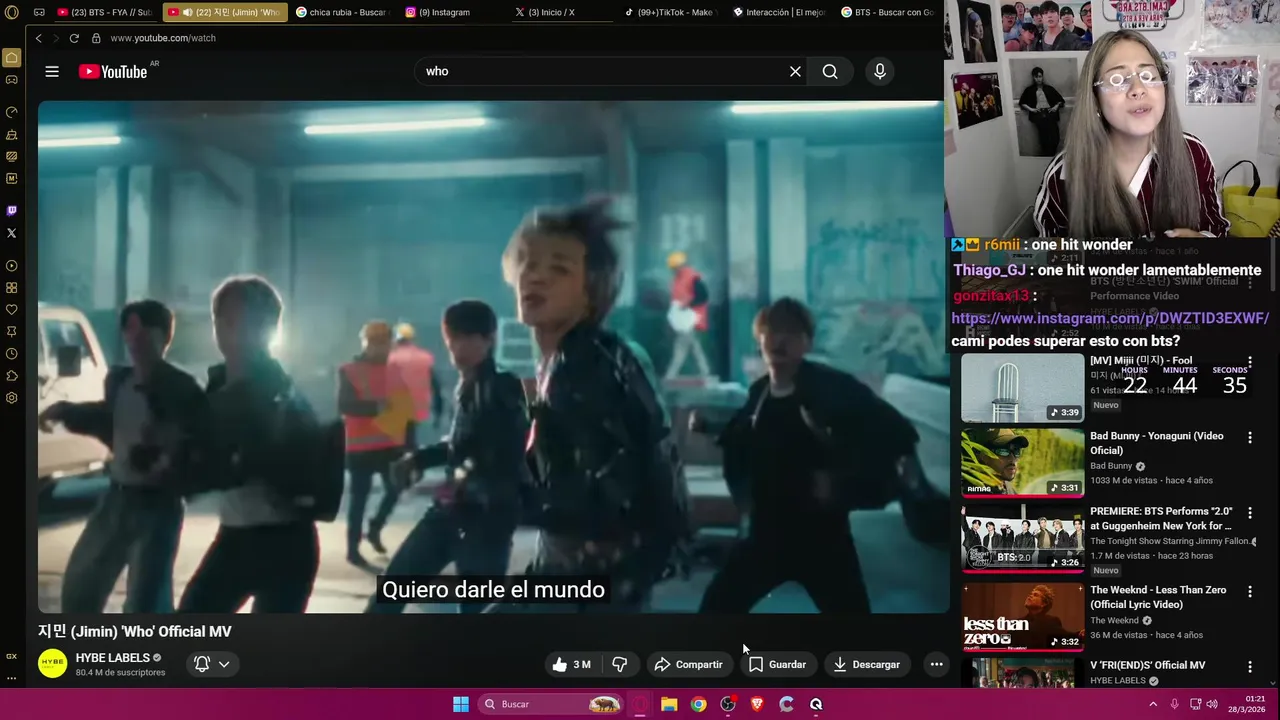Open the sidebar history clock icon
This screenshot has width=1280, height=720.
(x=12, y=354)
